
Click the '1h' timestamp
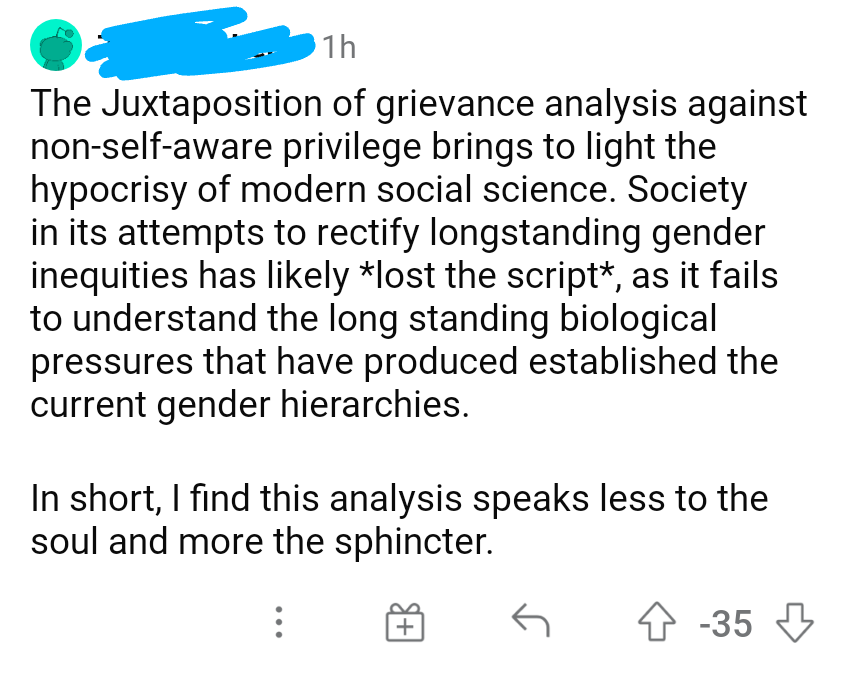tap(341, 46)
